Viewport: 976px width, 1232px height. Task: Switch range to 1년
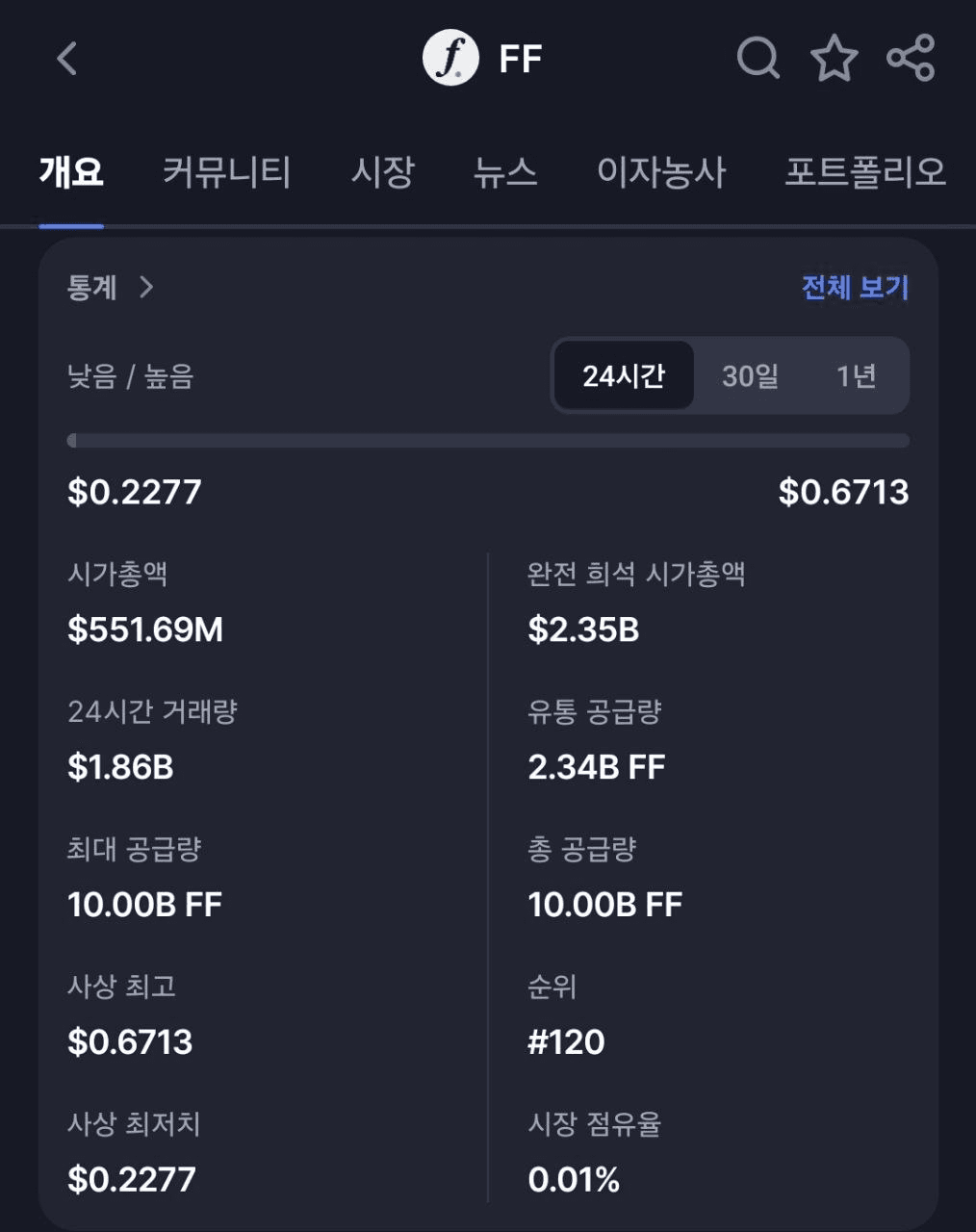click(x=856, y=375)
